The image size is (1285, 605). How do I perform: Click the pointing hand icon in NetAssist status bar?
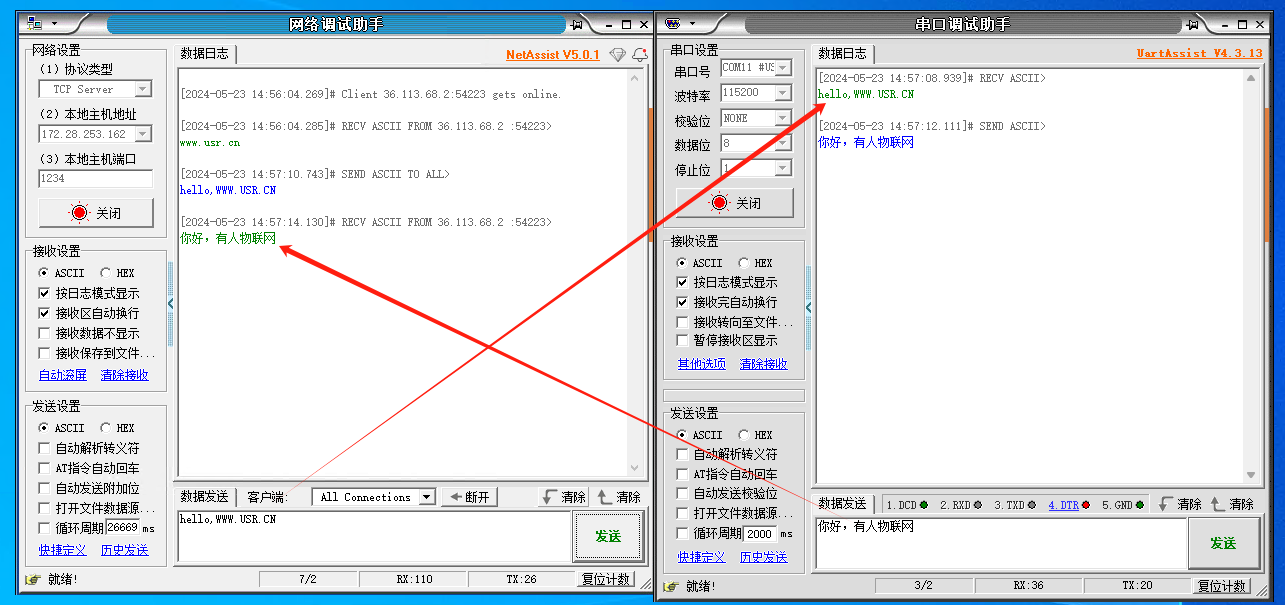(33, 579)
